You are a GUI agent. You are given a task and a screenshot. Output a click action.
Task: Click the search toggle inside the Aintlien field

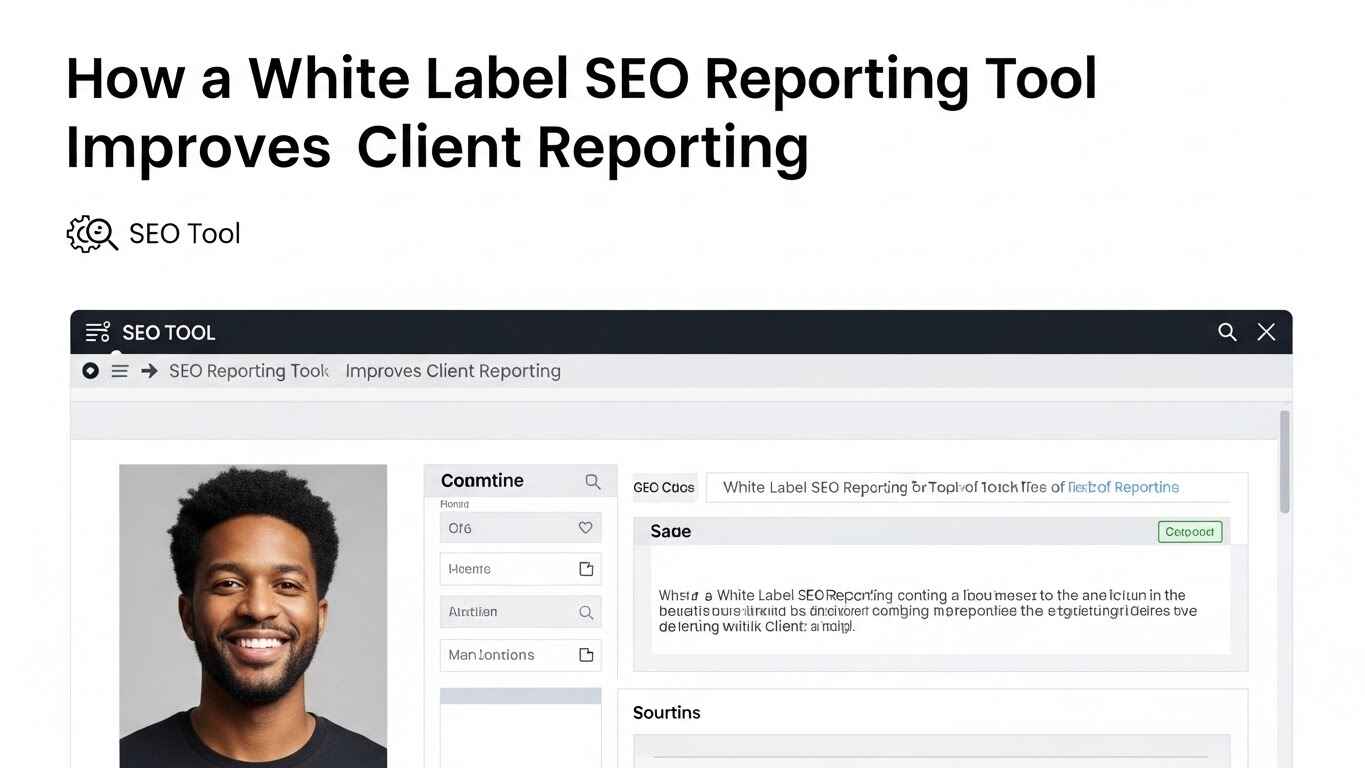click(586, 611)
